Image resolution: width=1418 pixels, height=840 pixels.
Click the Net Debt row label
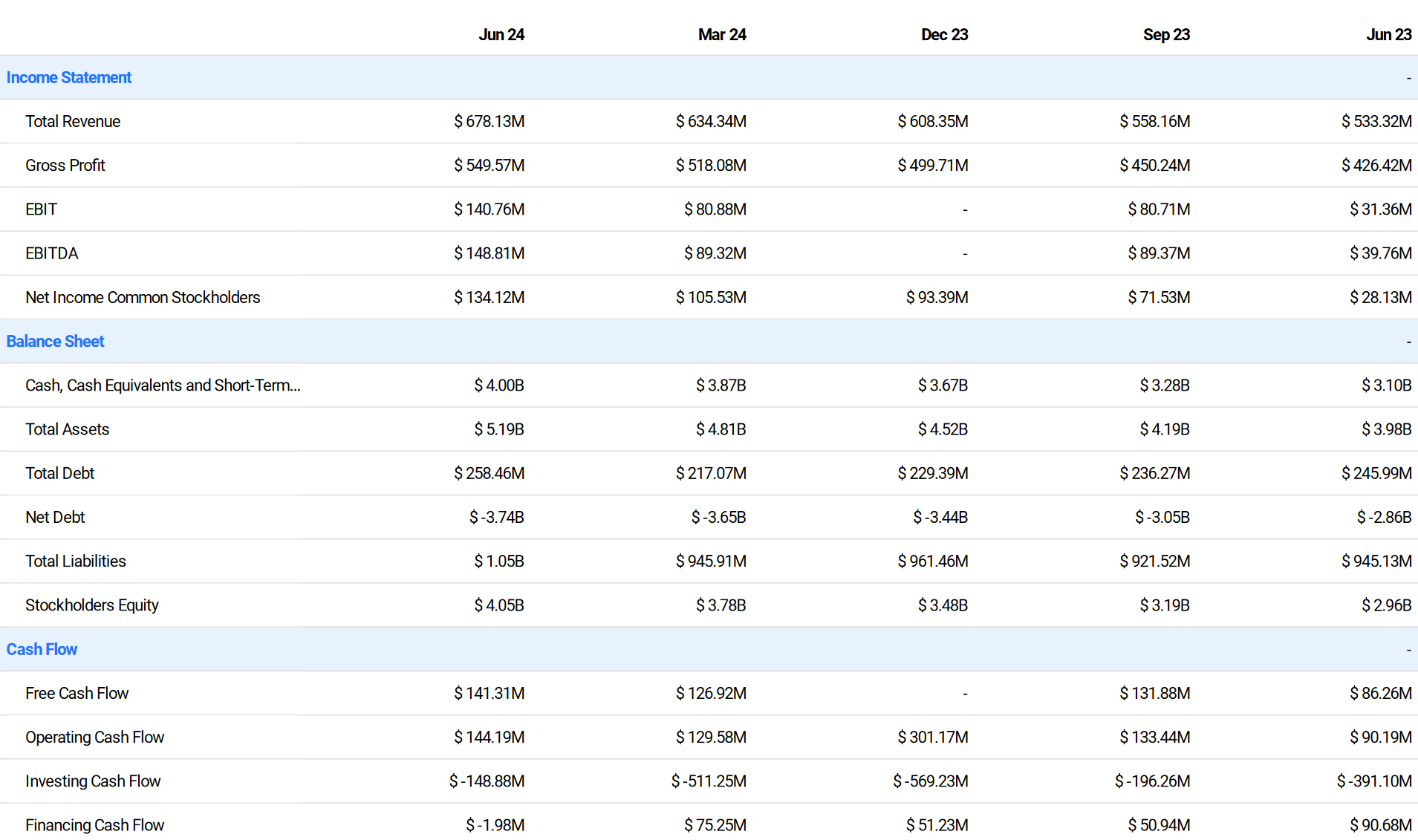point(55,517)
